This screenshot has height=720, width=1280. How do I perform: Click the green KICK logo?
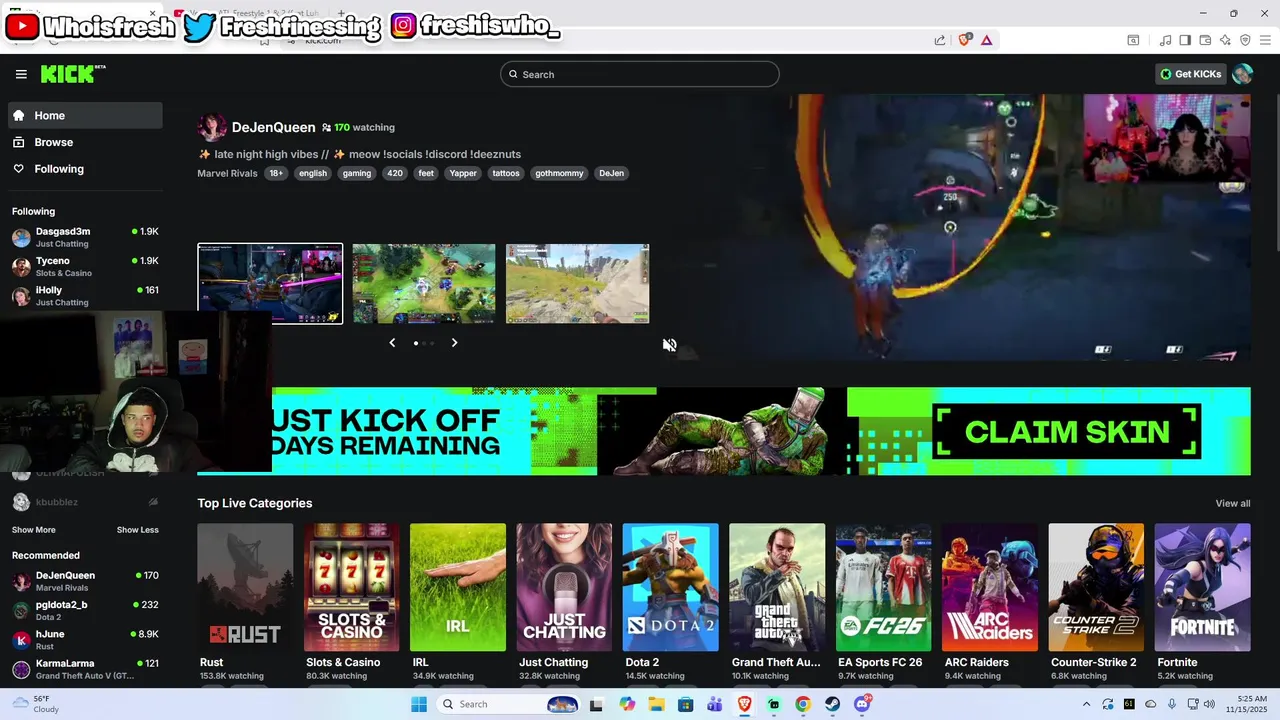click(x=72, y=74)
